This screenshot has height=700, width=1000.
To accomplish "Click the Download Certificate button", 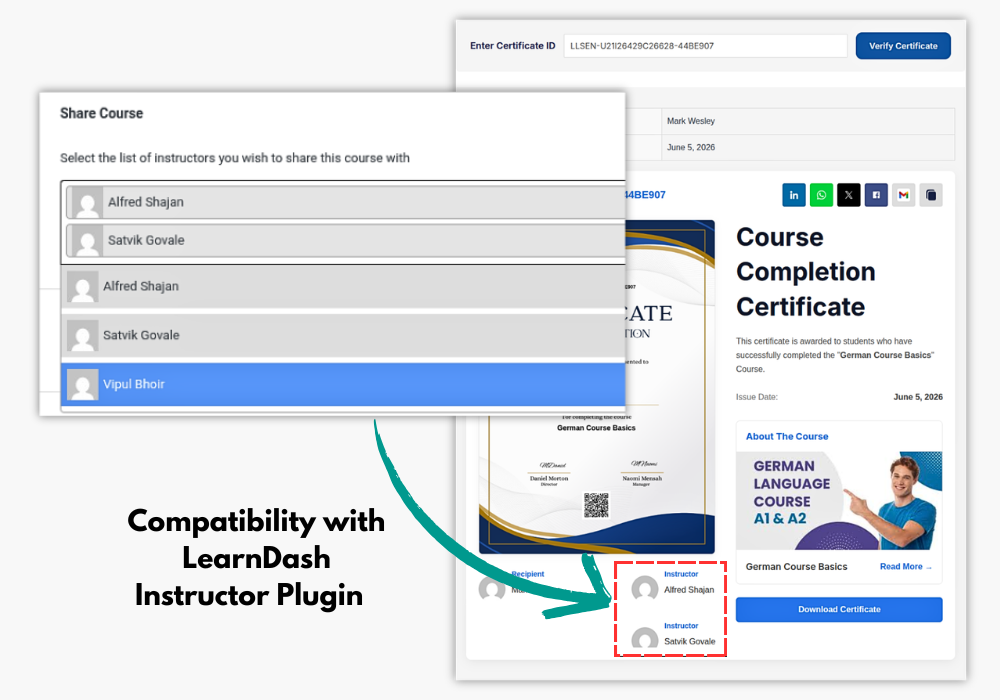I will 839,609.
